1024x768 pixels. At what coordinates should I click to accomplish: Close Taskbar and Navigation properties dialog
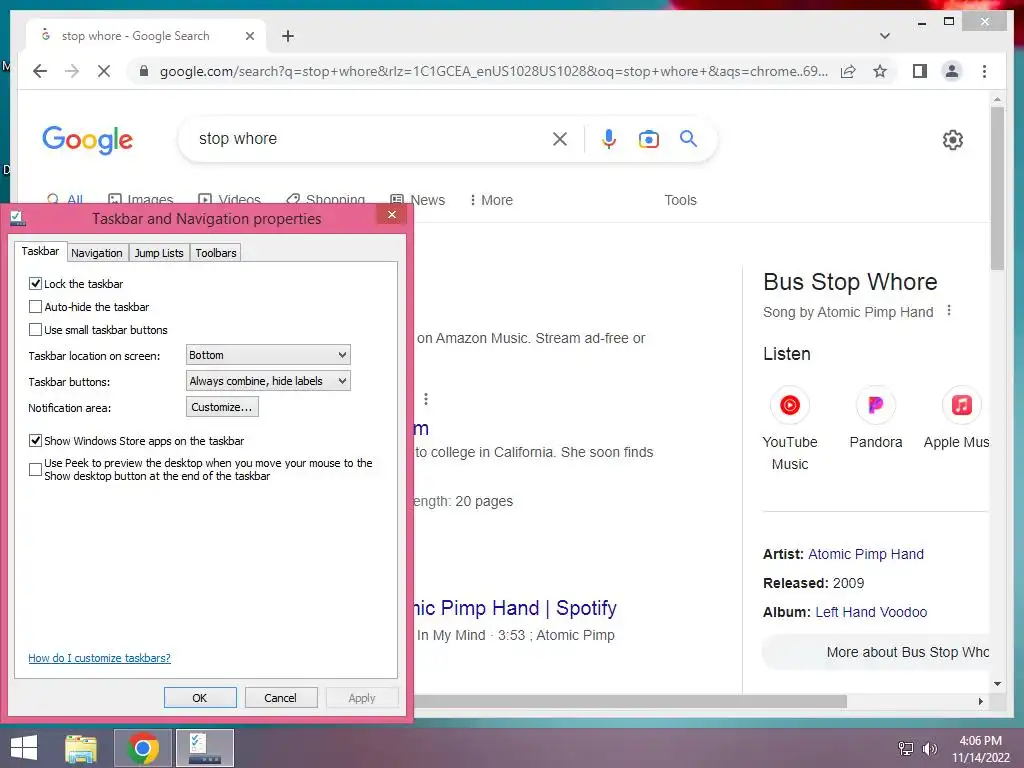(x=392, y=215)
